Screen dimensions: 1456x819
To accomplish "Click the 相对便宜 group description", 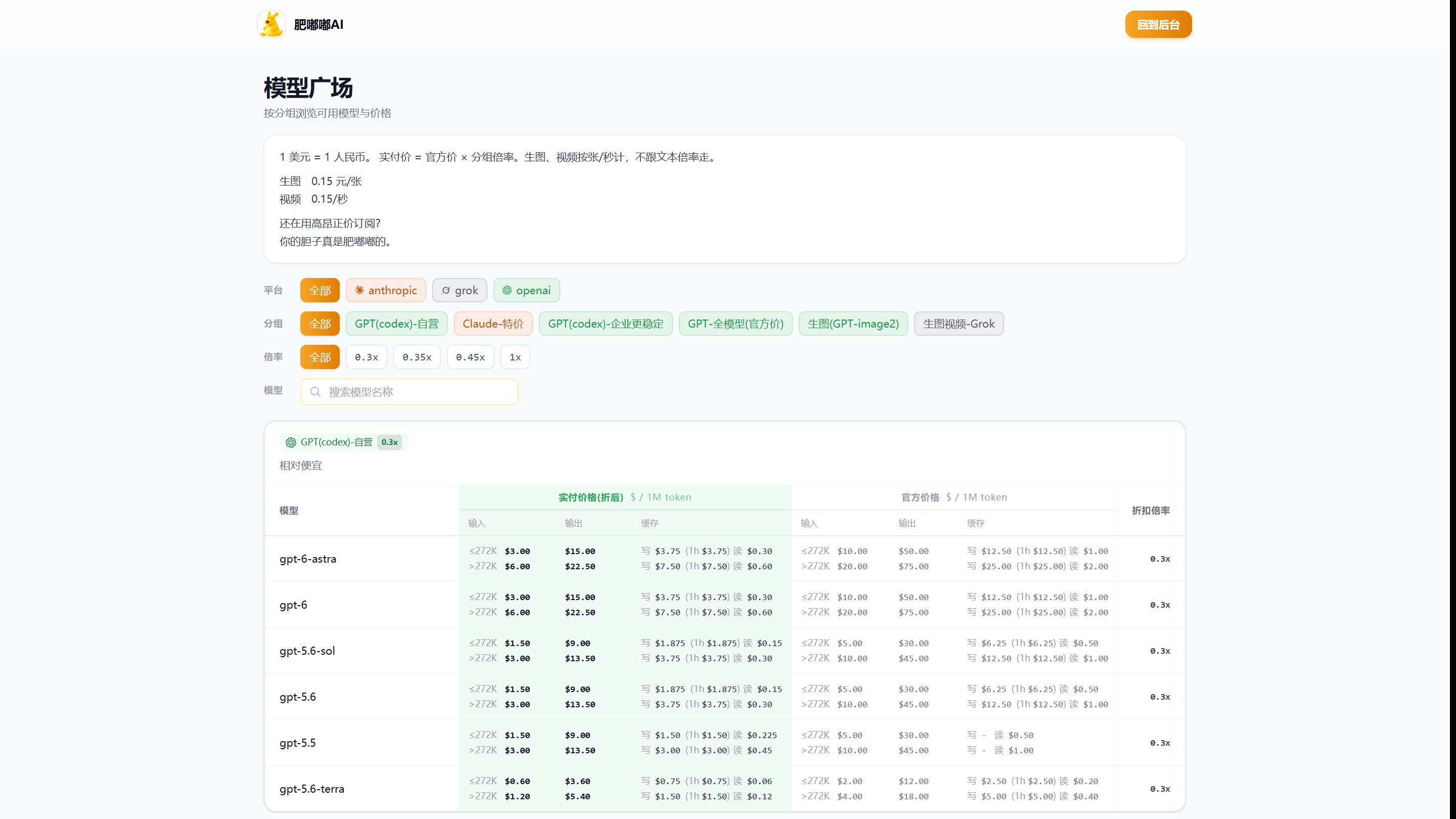I will tap(301, 465).
